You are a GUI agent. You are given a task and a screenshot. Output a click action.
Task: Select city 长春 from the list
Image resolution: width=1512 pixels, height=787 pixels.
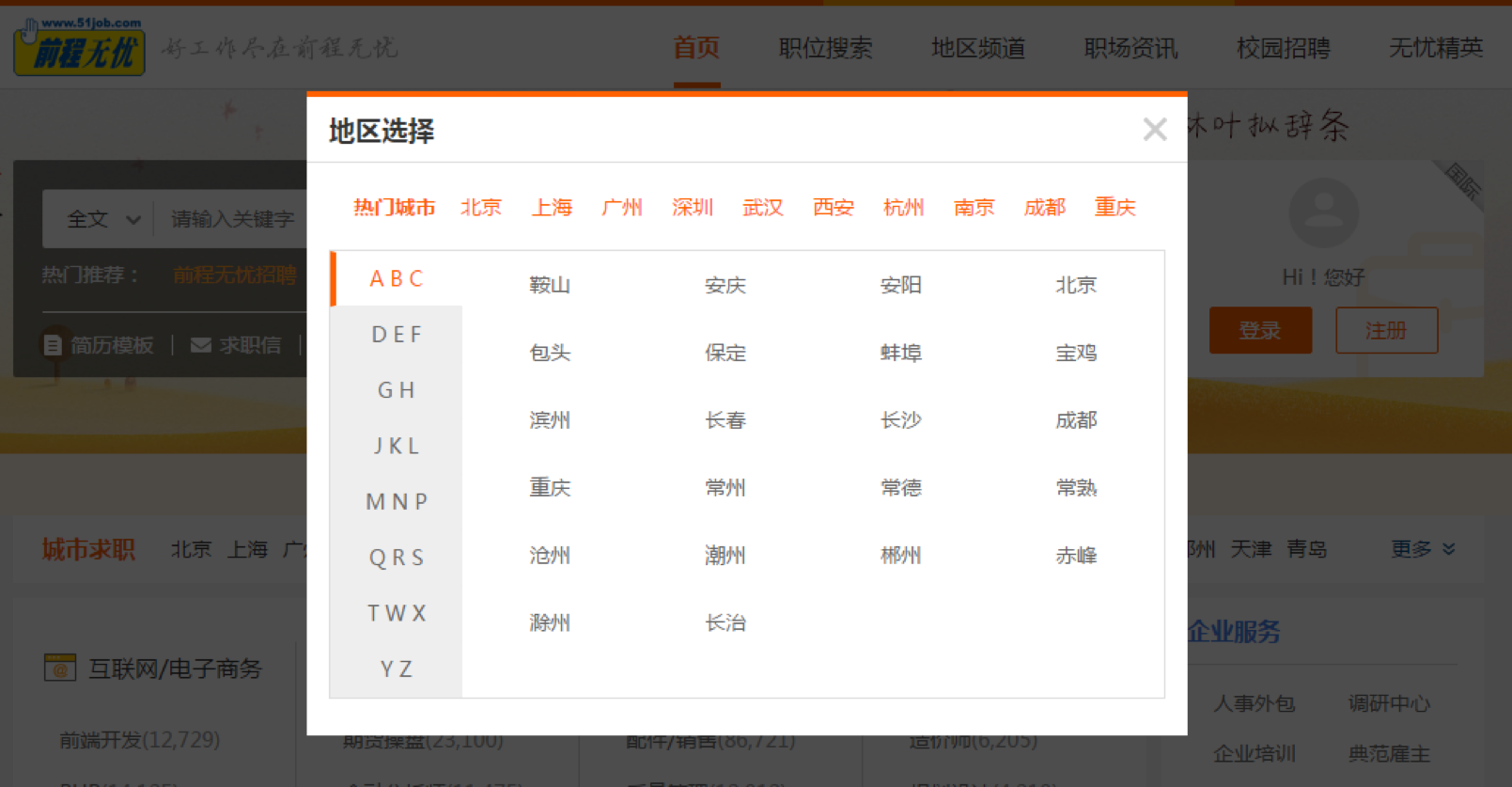[x=725, y=420]
